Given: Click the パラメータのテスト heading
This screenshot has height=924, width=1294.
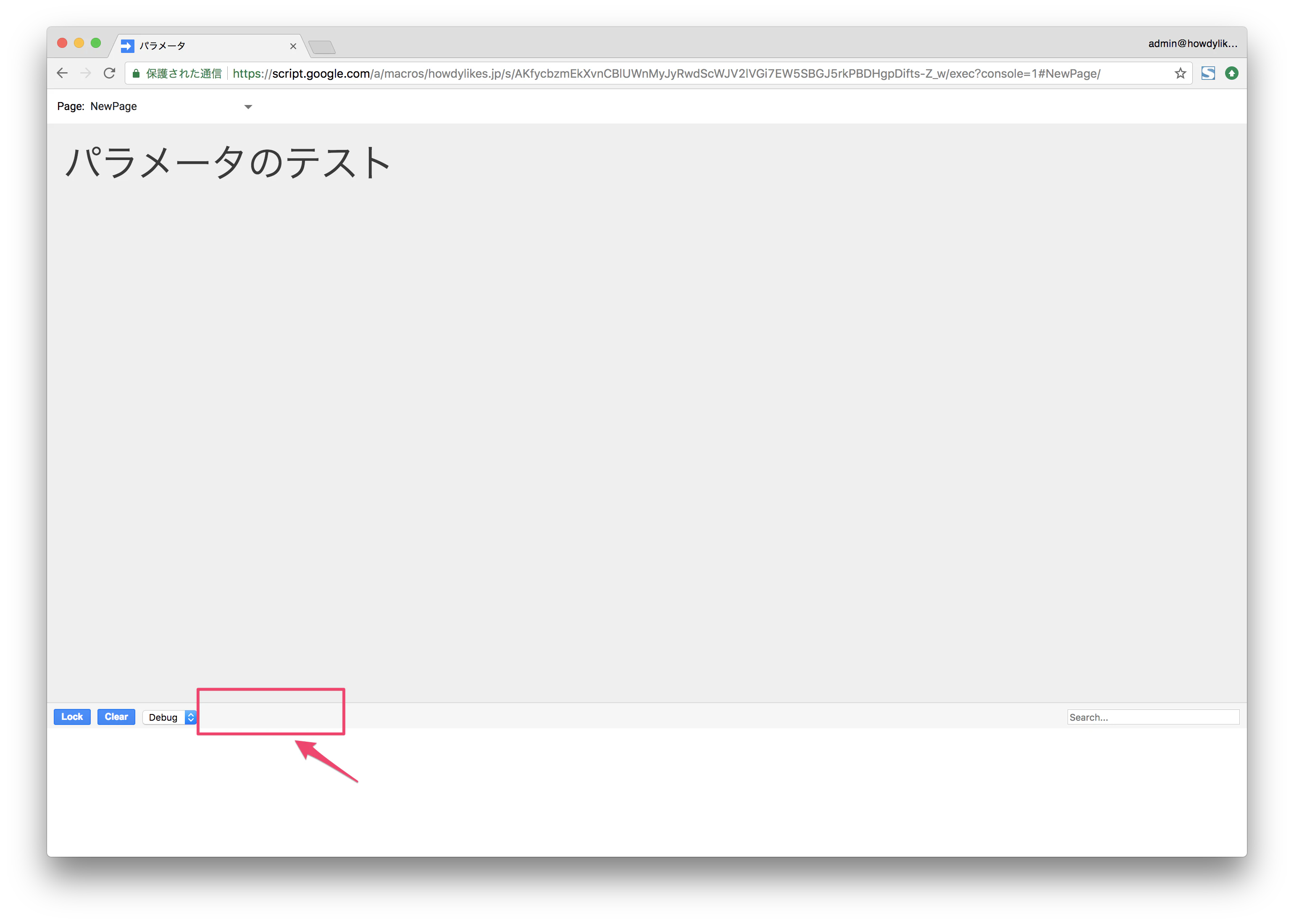Looking at the screenshot, I should pyautogui.click(x=228, y=162).
